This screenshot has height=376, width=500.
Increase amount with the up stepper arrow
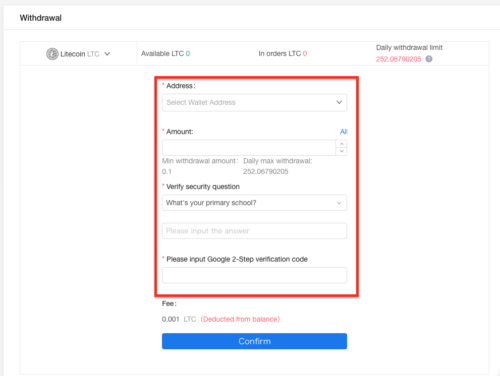click(x=341, y=144)
